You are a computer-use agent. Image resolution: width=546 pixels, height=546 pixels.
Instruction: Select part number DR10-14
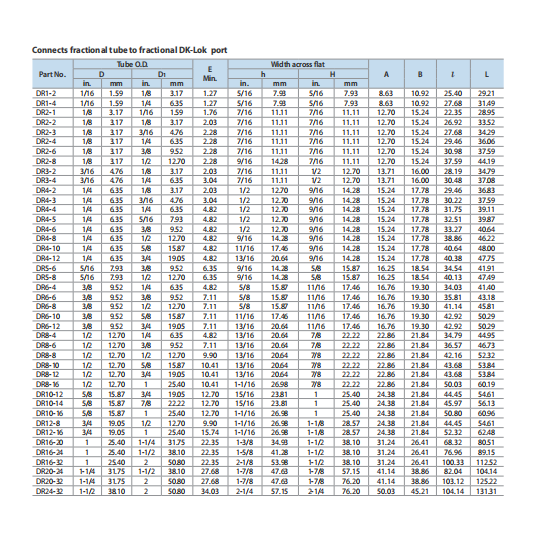(50, 403)
